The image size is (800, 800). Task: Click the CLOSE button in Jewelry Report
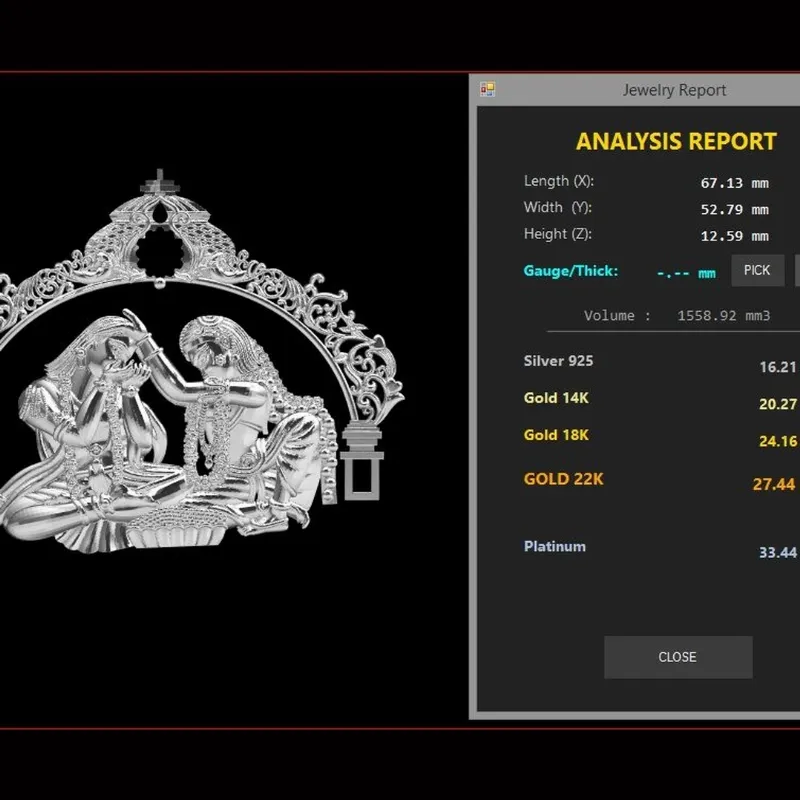click(x=678, y=657)
